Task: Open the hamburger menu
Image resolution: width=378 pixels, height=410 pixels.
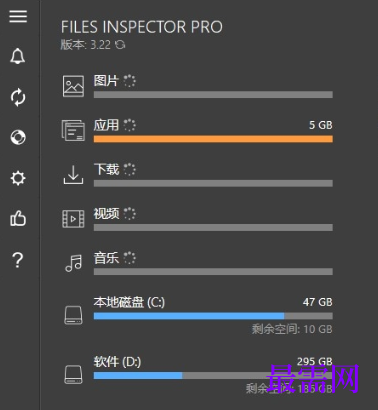Action: click(x=18, y=16)
